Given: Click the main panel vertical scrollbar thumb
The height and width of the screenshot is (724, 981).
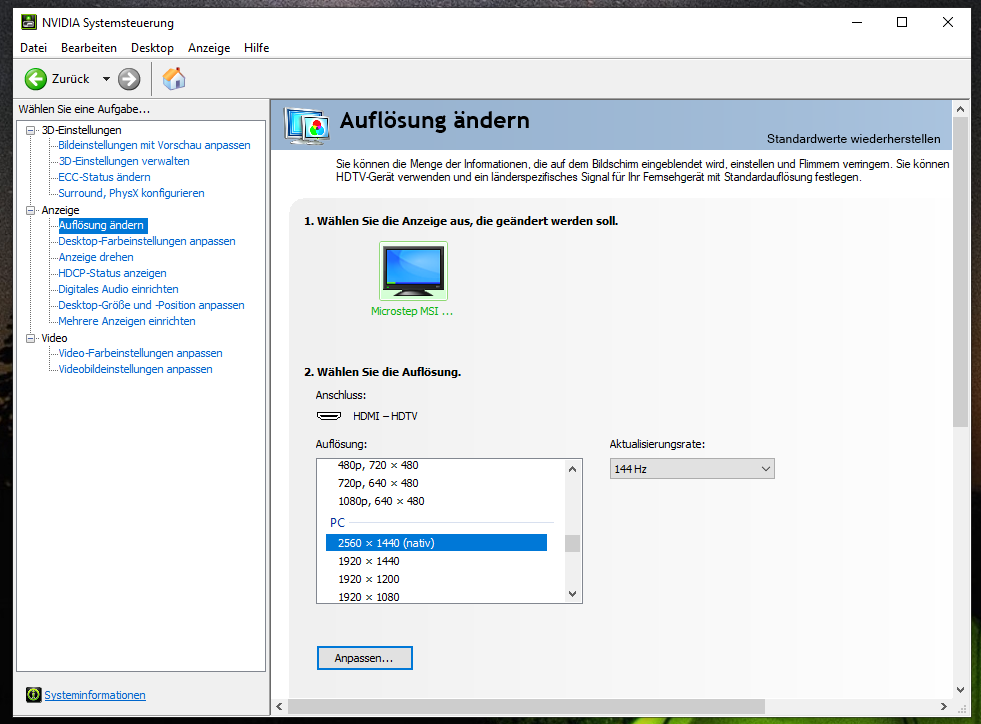Looking at the screenshot, I should pos(960,272).
